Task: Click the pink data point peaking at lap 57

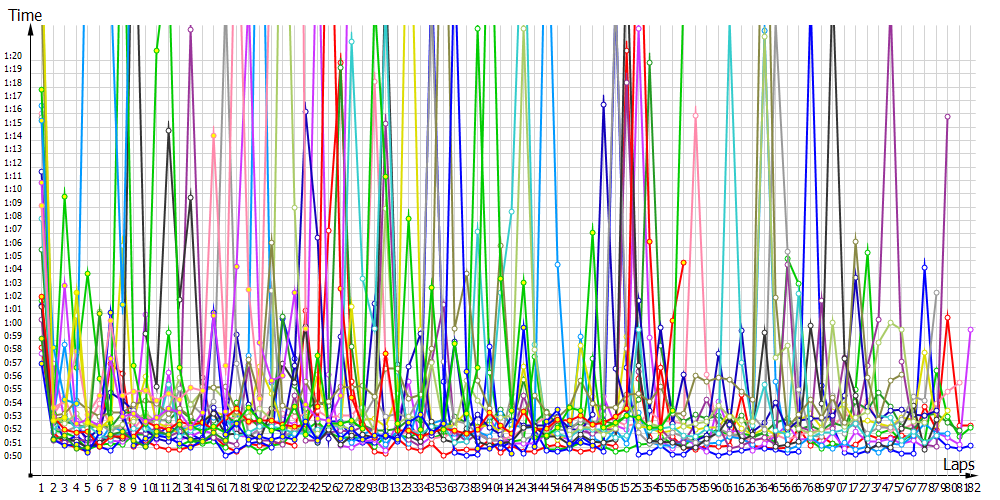Action: [695, 116]
